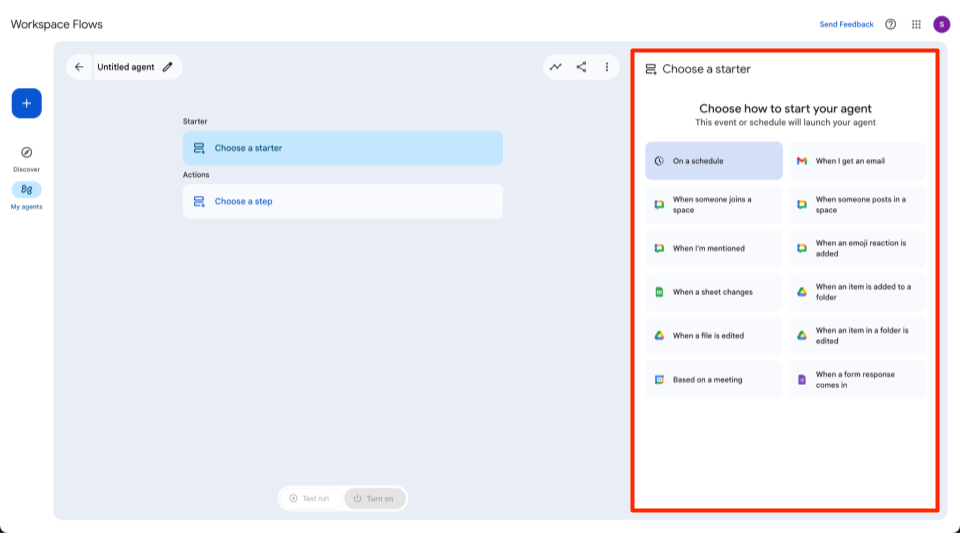Click the pencil icon to rename agent
Image resolution: width=960 pixels, height=540 pixels.
pos(167,67)
